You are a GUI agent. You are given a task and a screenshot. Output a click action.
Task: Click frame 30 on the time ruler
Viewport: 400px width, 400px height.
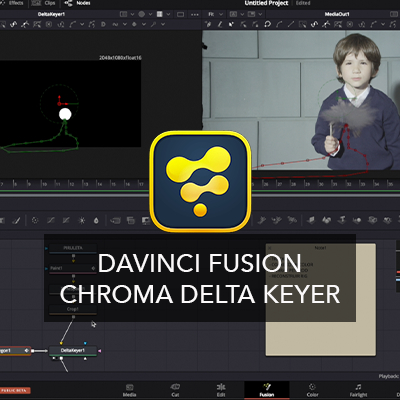click(320, 184)
